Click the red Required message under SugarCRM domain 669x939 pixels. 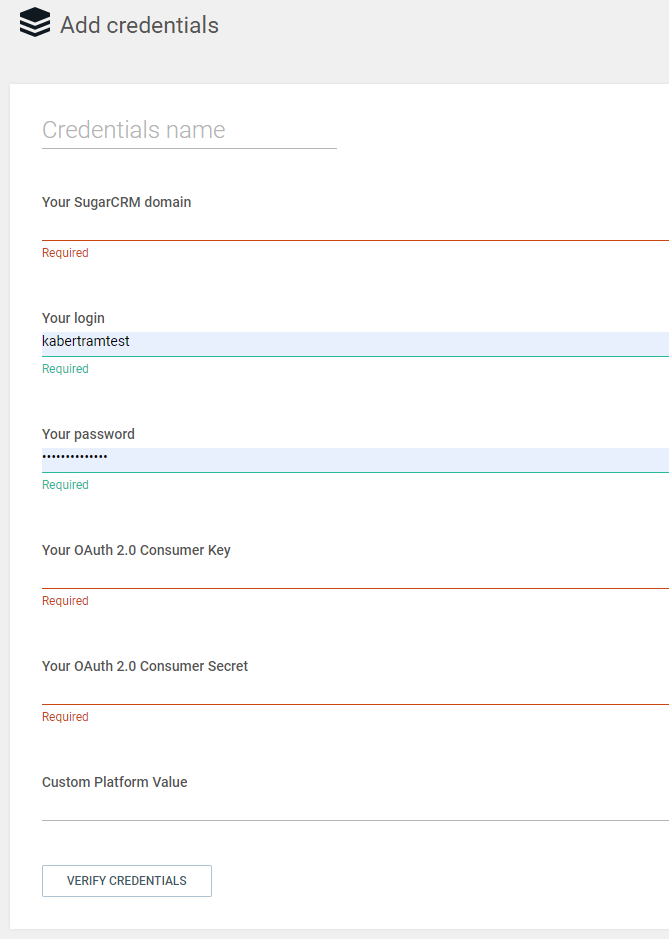coord(65,253)
